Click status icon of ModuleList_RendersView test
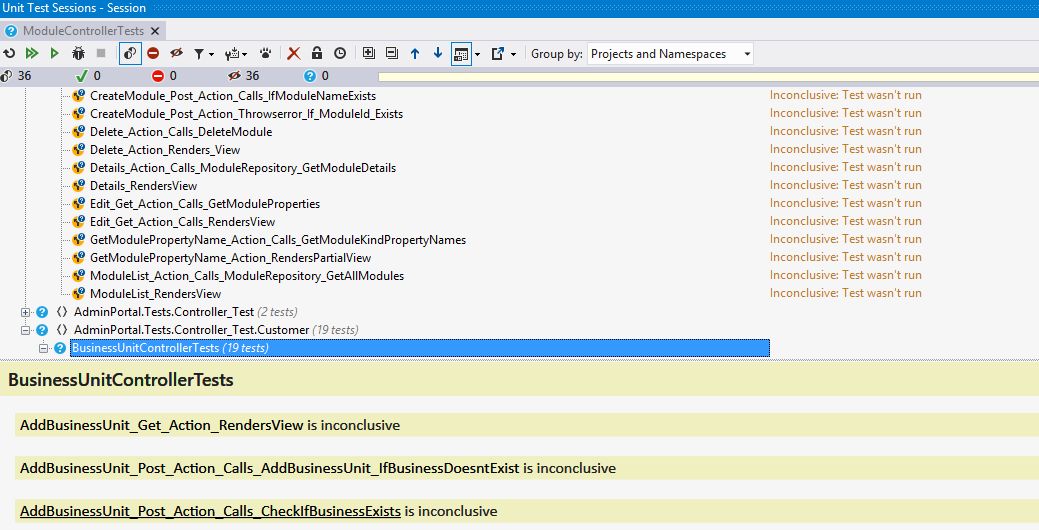Screen dimensions: 1039x530 79,292
